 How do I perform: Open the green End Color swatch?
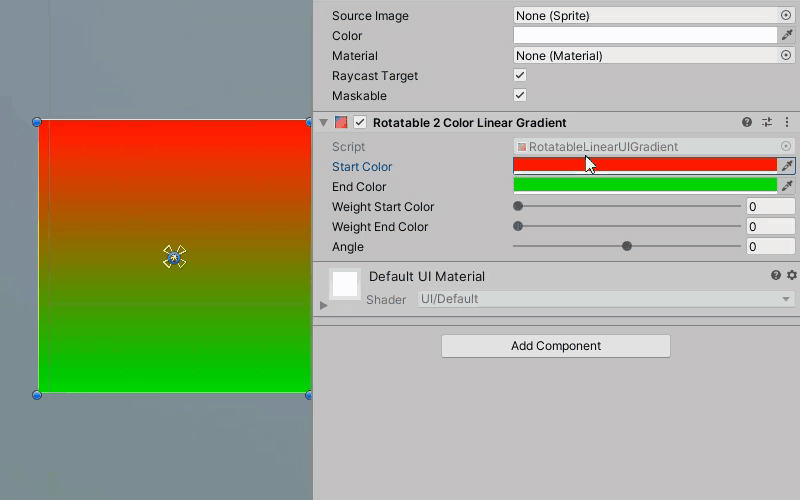coord(645,186)
